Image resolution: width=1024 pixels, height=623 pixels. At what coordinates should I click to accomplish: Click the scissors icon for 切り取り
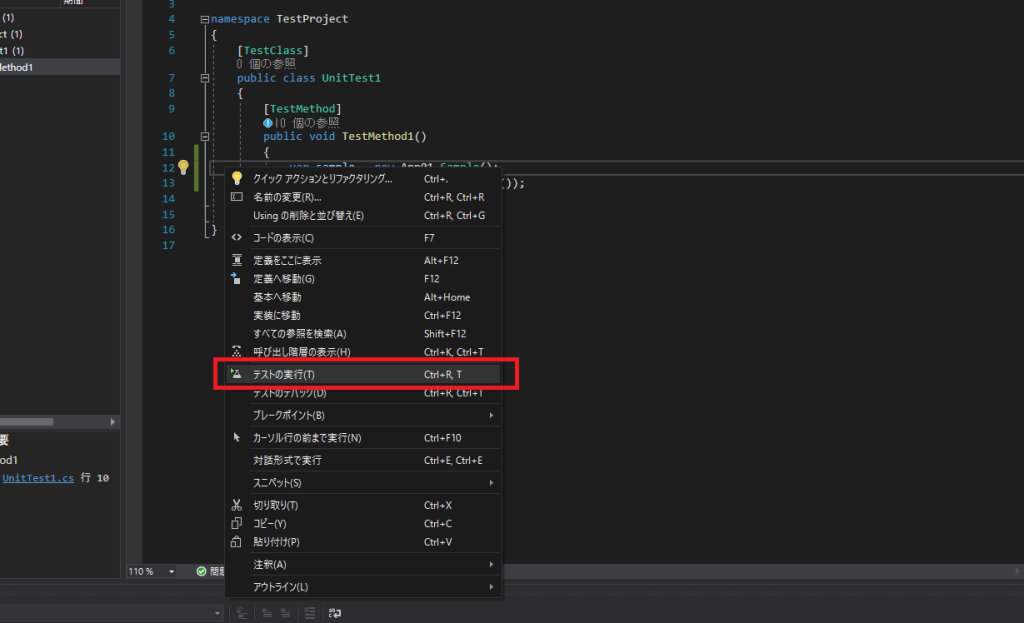[x=237, y=505]
